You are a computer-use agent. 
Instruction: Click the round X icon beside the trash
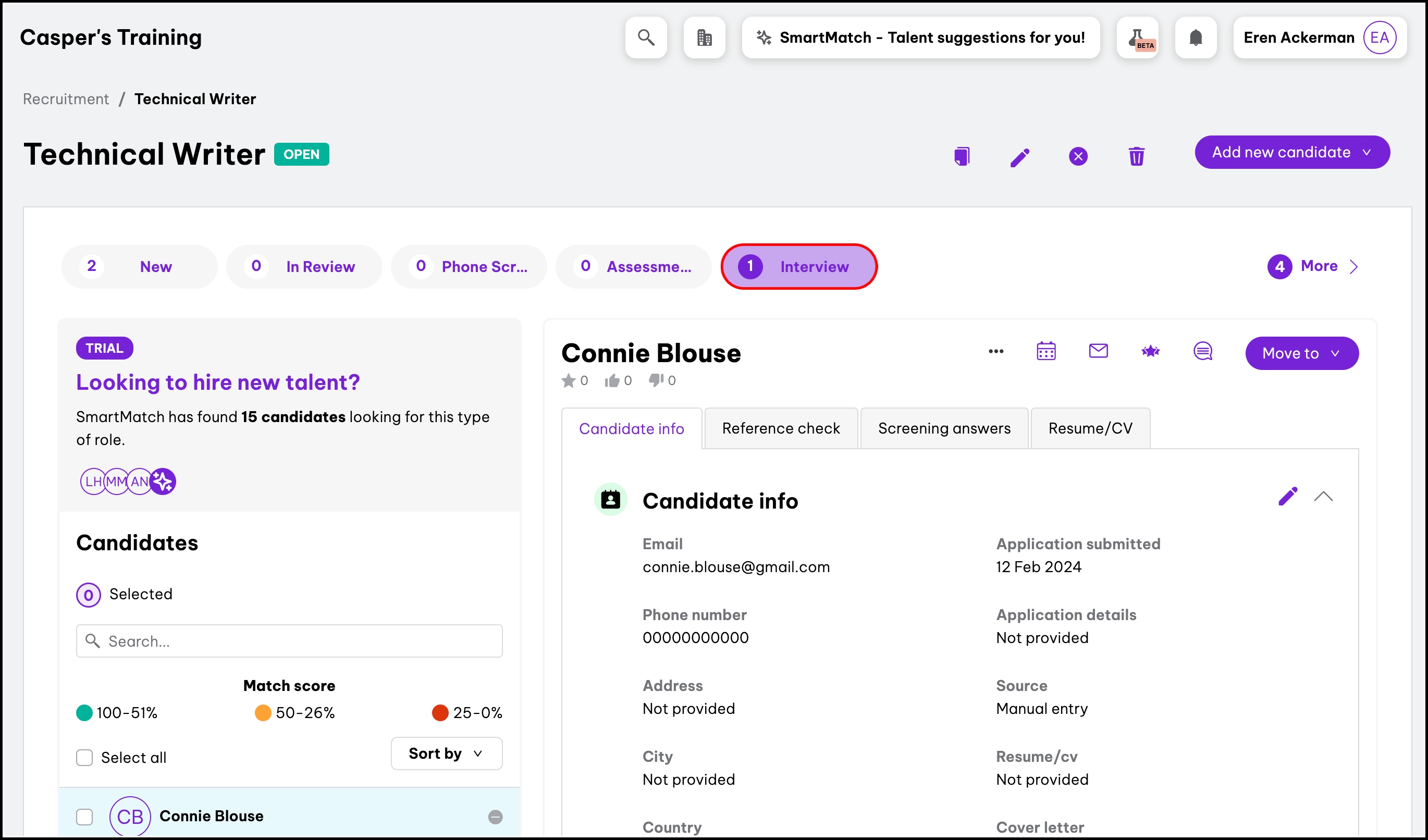(x=1078, y=156)
